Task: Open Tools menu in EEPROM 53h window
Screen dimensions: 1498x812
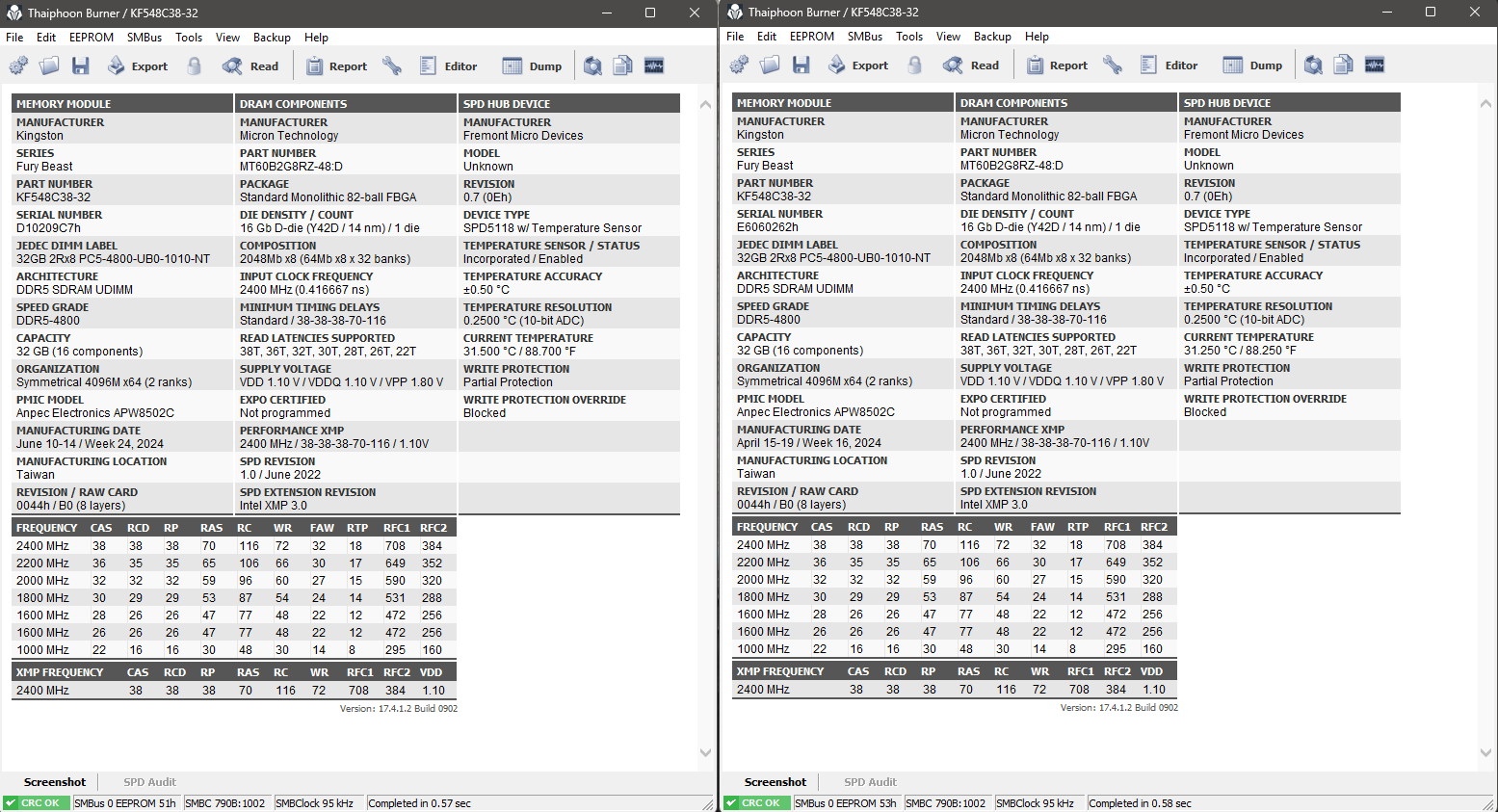Action: [x=909, y=37]
